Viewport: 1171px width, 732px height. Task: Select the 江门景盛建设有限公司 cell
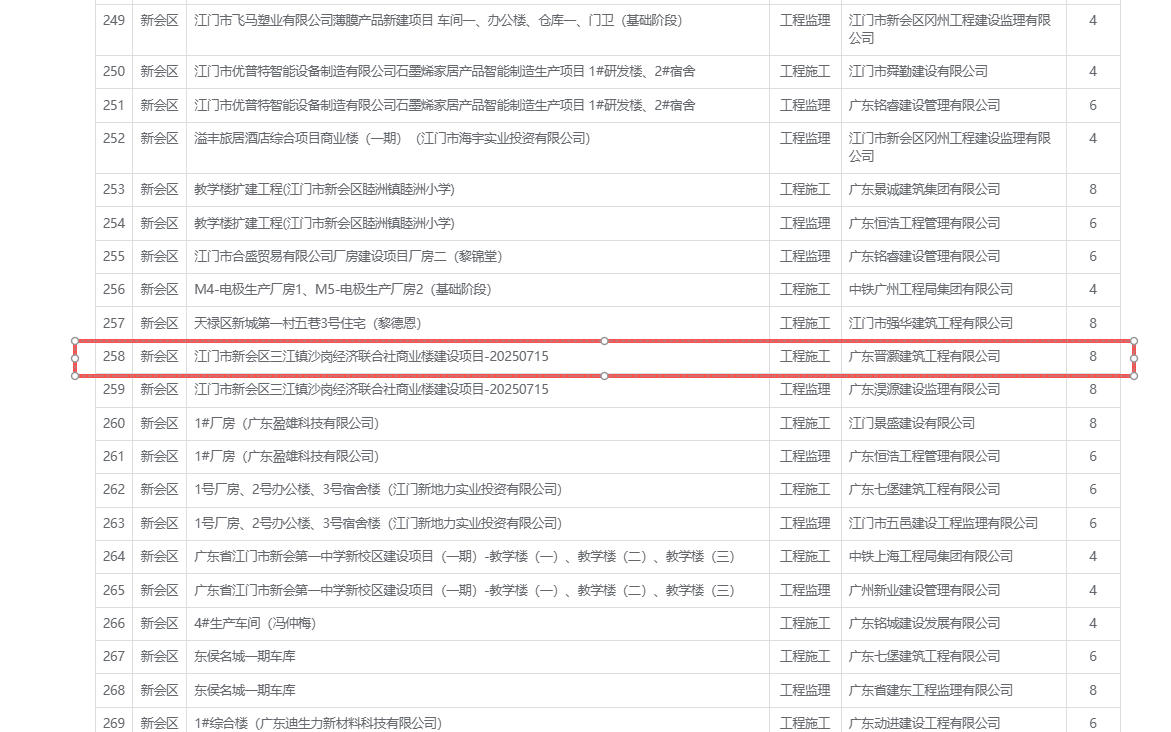[911, 424]
